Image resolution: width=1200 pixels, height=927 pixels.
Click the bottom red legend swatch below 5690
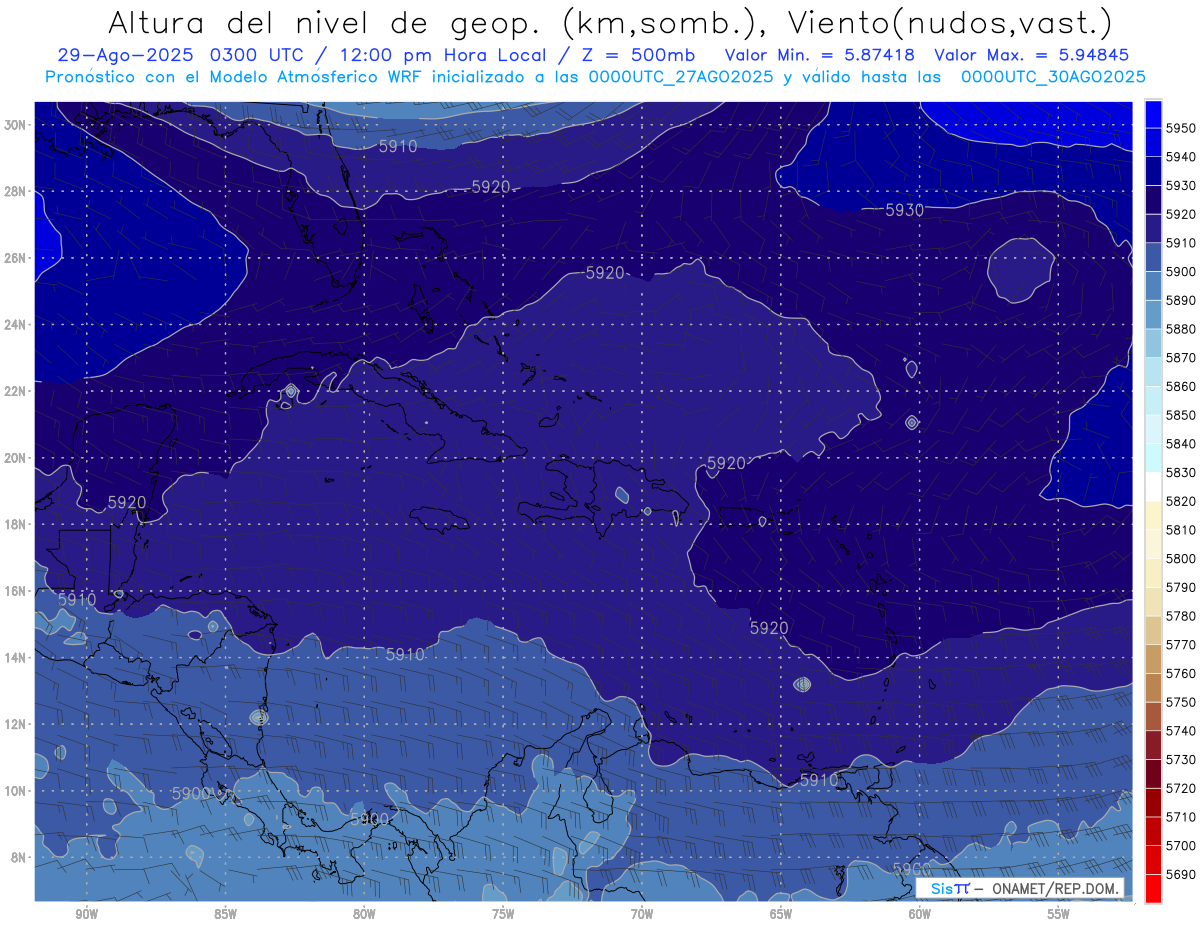pos(1153,888)
